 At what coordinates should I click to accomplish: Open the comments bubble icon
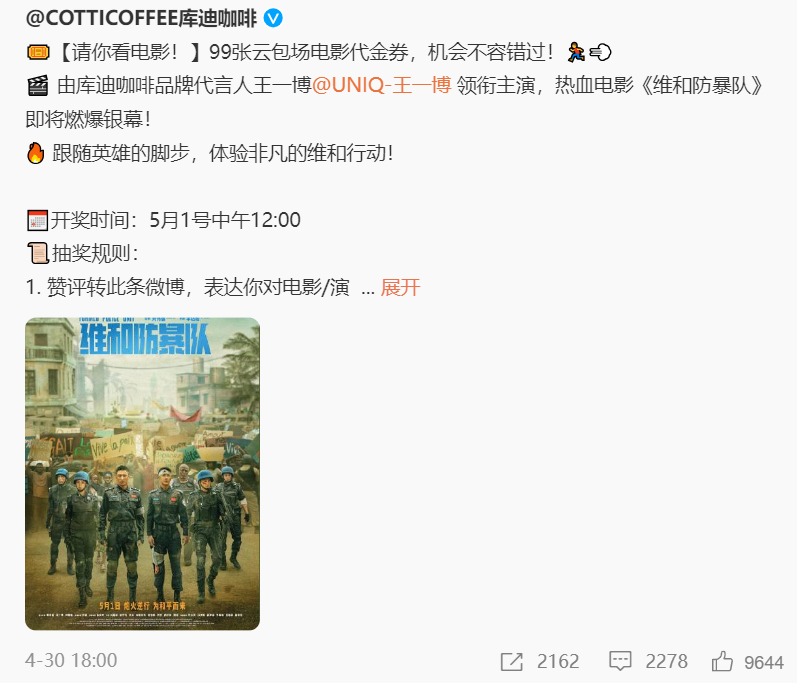(620, 661)
